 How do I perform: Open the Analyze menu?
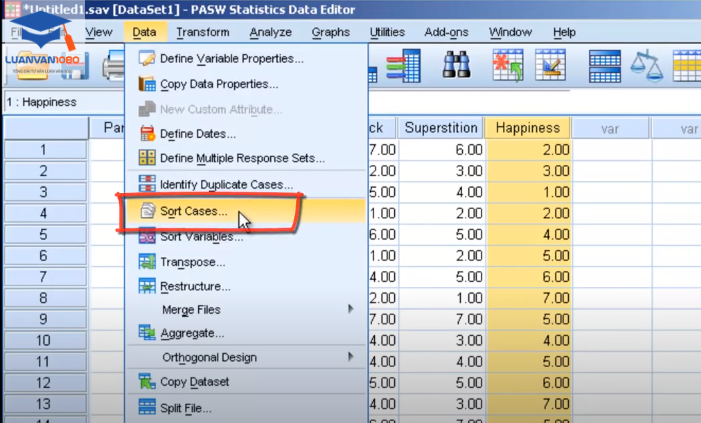[270, 32]
